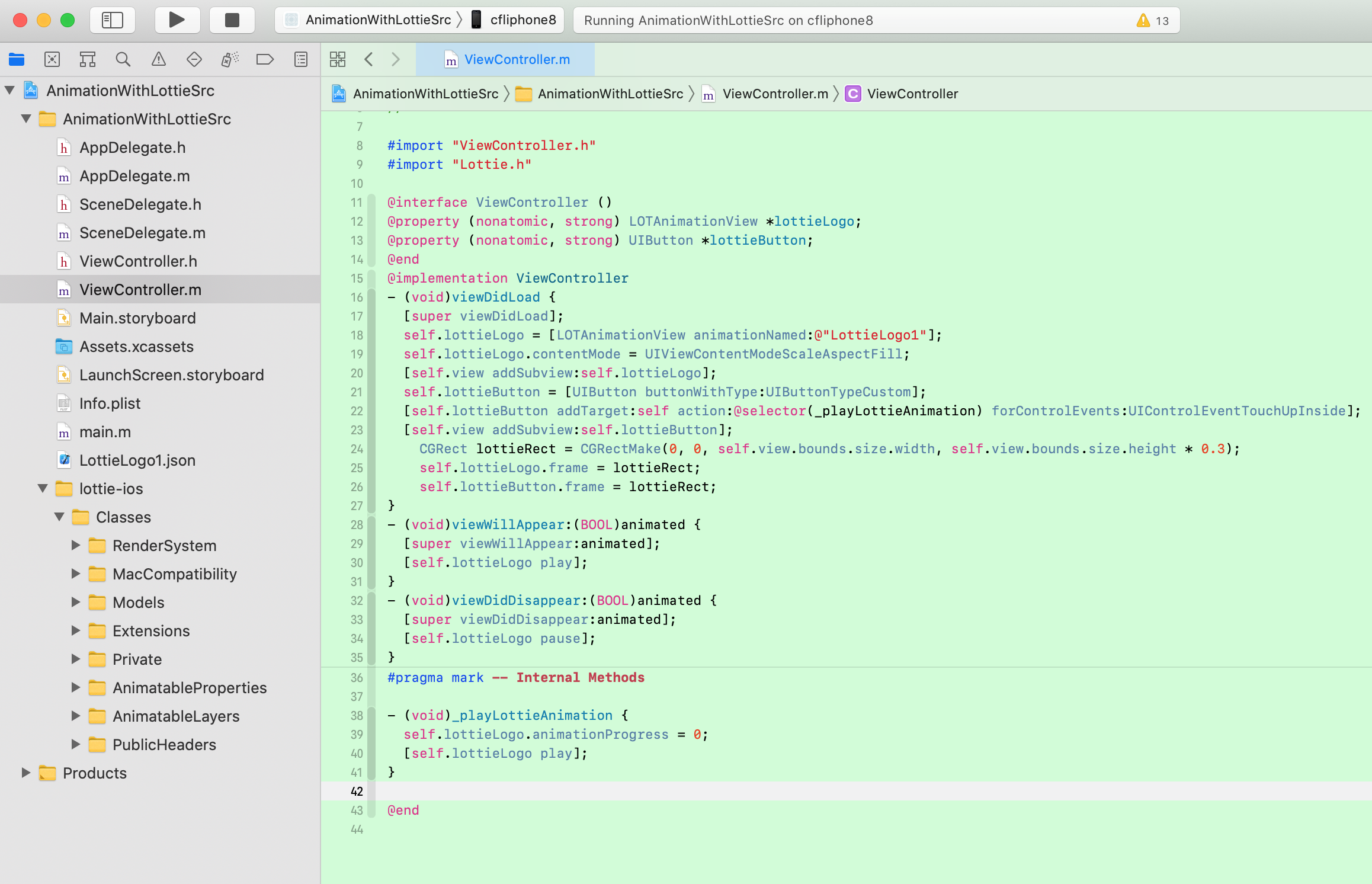Screen dimensions: 1372x884
Task: Open the Breakpoint navigator icon
Action: pos(265,59)
